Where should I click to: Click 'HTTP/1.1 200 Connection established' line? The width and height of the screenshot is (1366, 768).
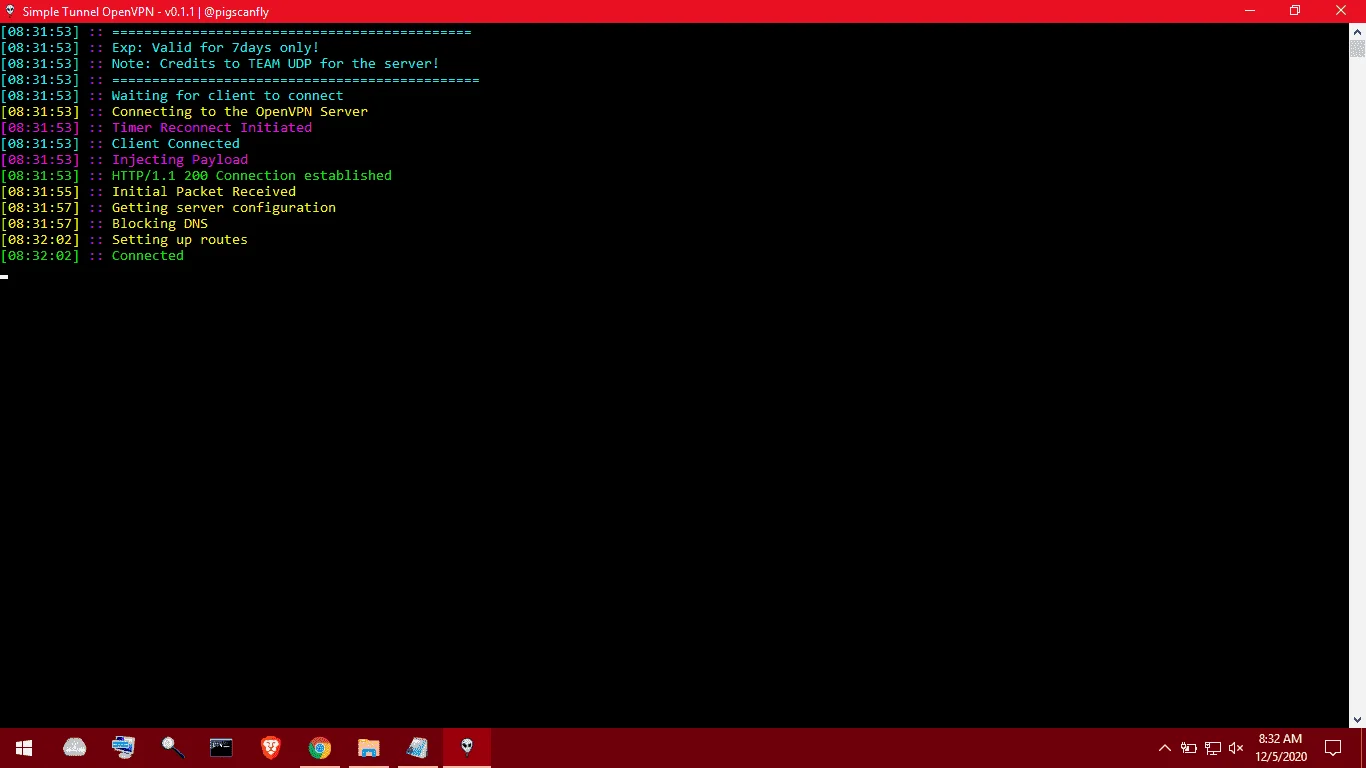point(251,176)
